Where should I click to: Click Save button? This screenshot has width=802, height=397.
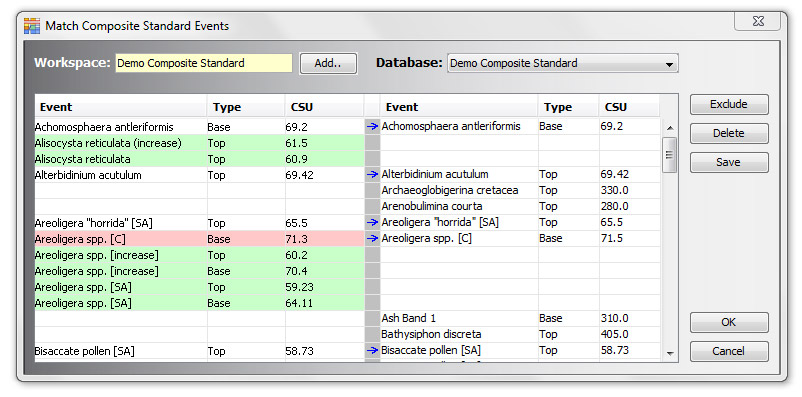pyautogui.click(x=729, y=162)
